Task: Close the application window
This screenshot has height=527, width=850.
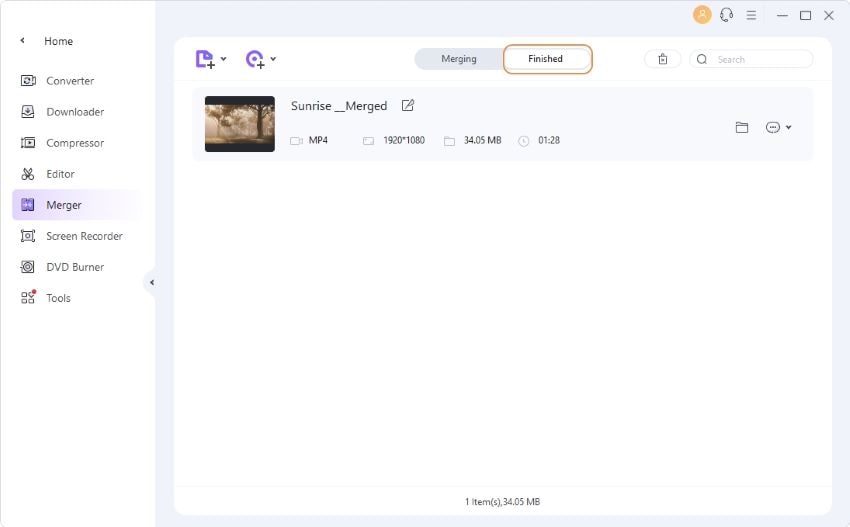Action: coord(829,16)
